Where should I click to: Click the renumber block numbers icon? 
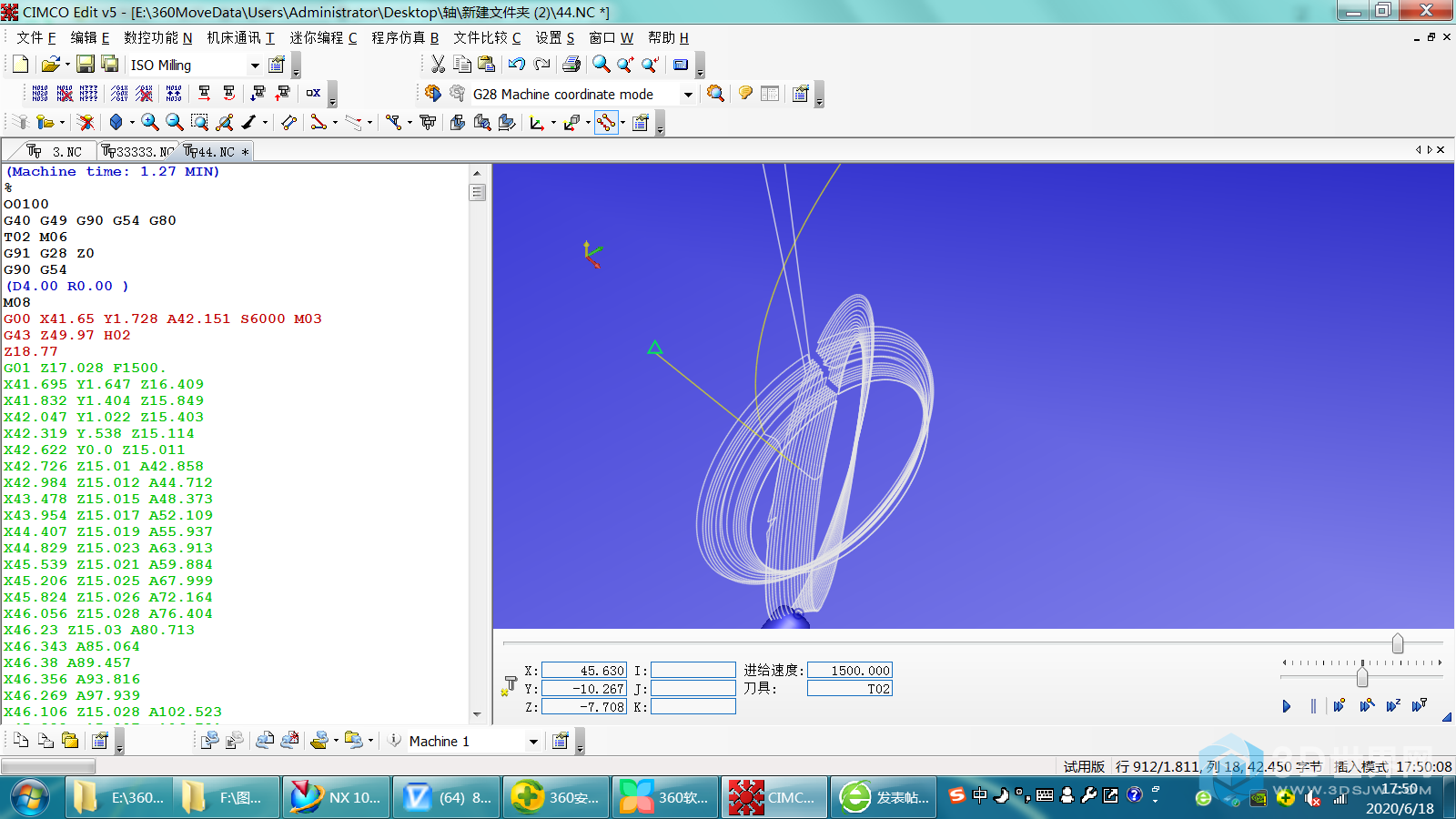pos(39,94)
